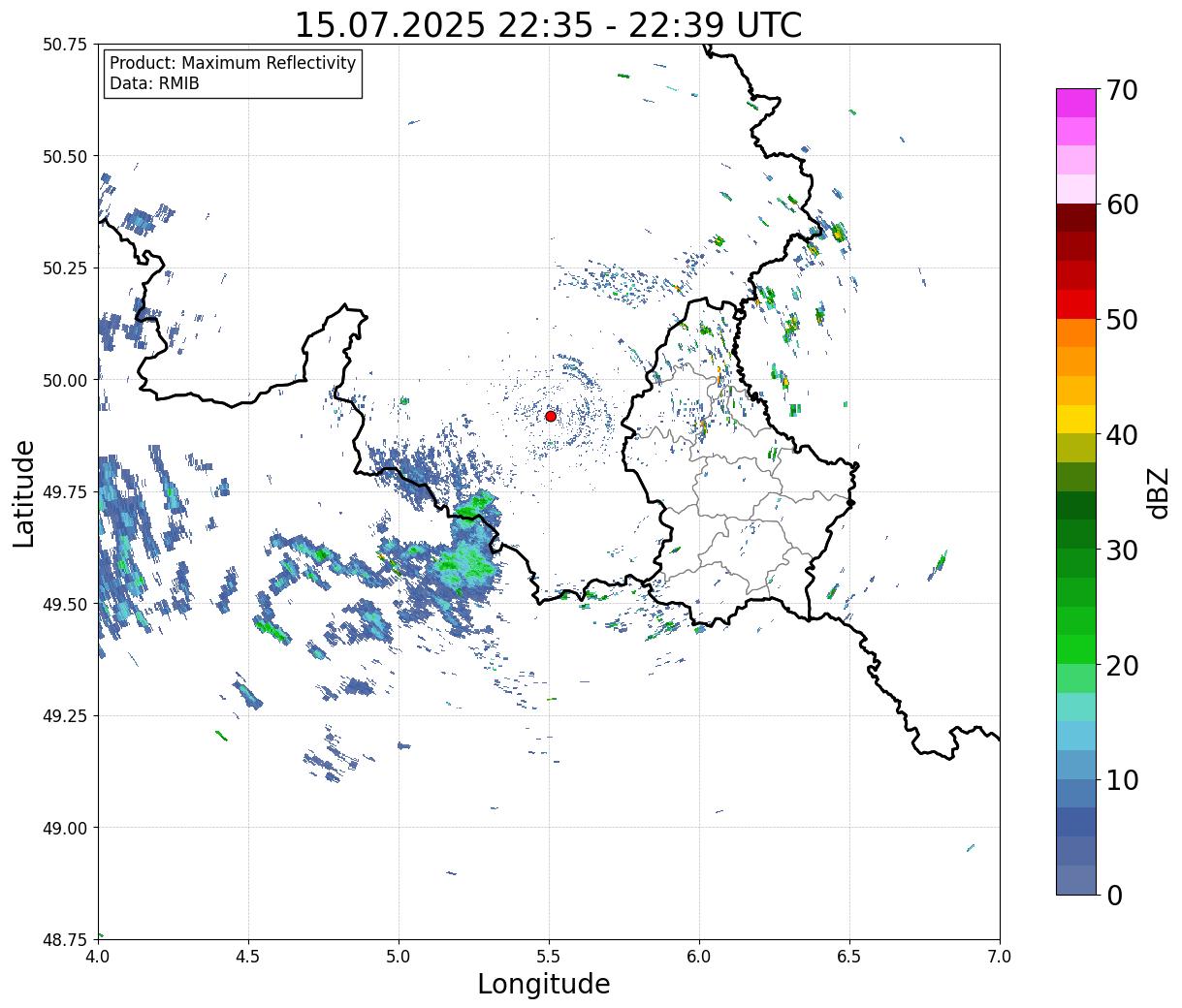The width and height of the screenshot is (1182, 1008).
Task: Click the longitude tick label 7.0
Action: pyautogui.click(x=1000, y=957)
